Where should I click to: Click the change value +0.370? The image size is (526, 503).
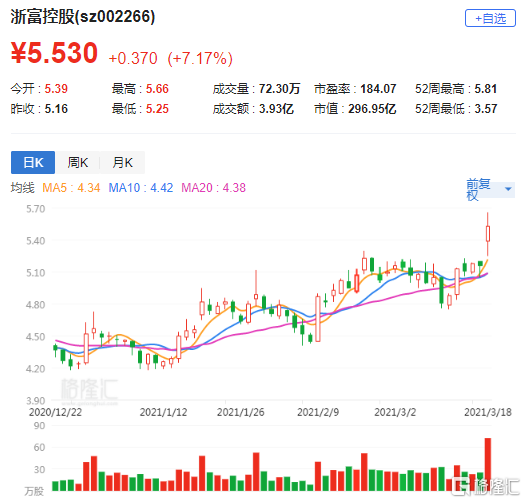[133, 58]
